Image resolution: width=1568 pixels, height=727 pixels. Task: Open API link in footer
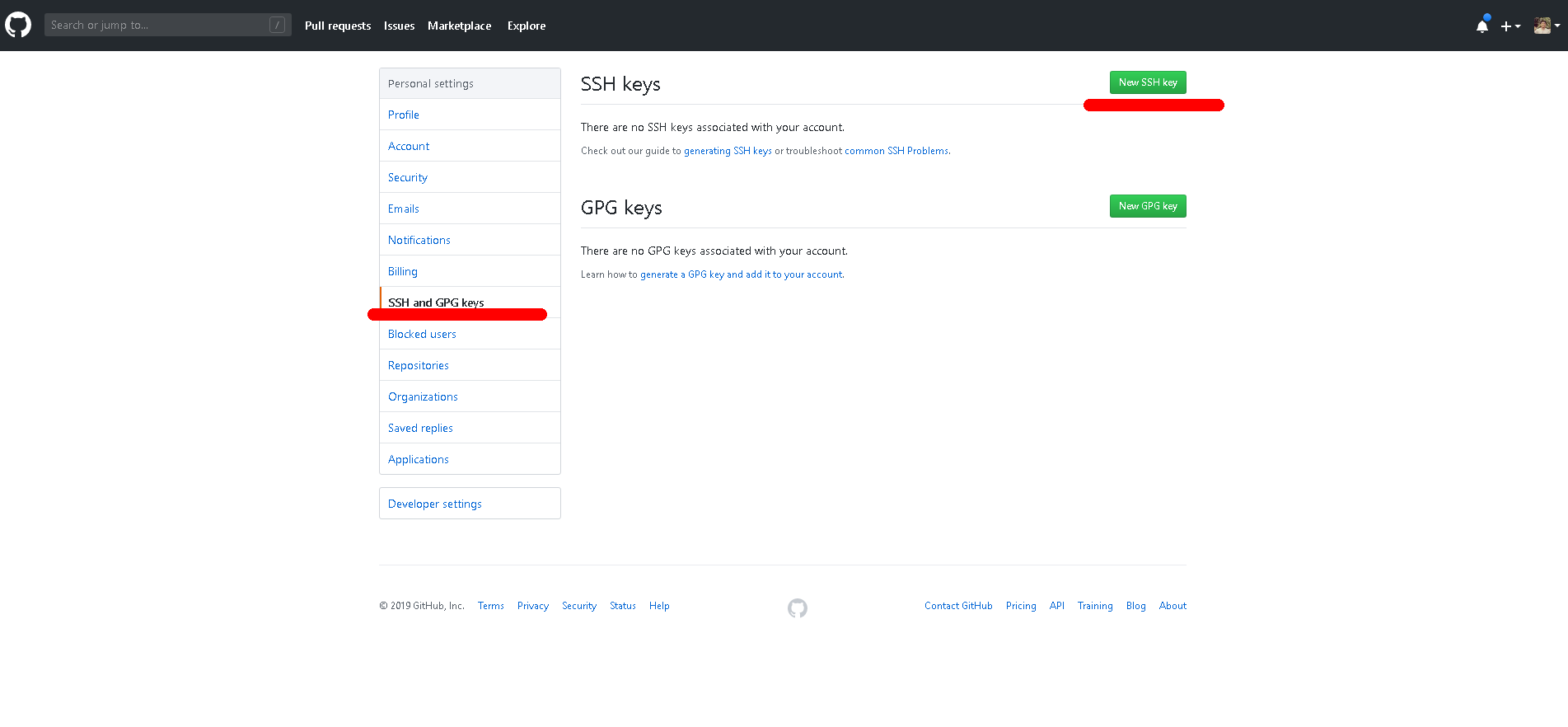click(x=1057, y=606)
